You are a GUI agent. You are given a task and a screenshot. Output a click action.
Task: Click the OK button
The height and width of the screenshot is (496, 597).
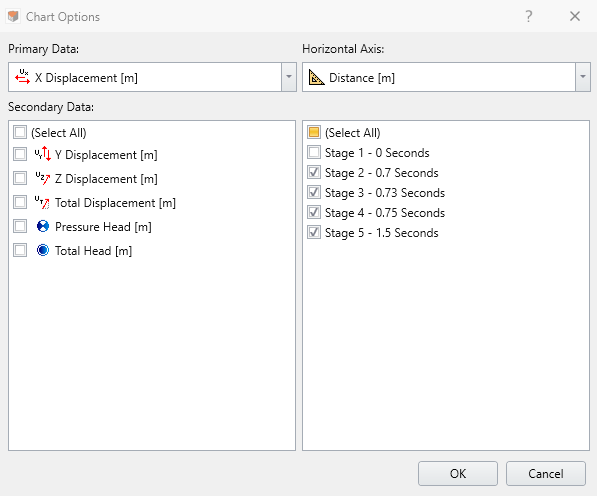click(x=458, y=474)
